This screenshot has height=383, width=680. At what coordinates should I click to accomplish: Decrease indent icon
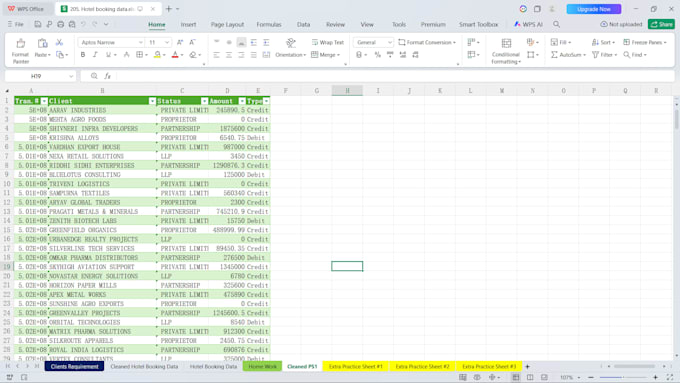[x=254, y=42]
